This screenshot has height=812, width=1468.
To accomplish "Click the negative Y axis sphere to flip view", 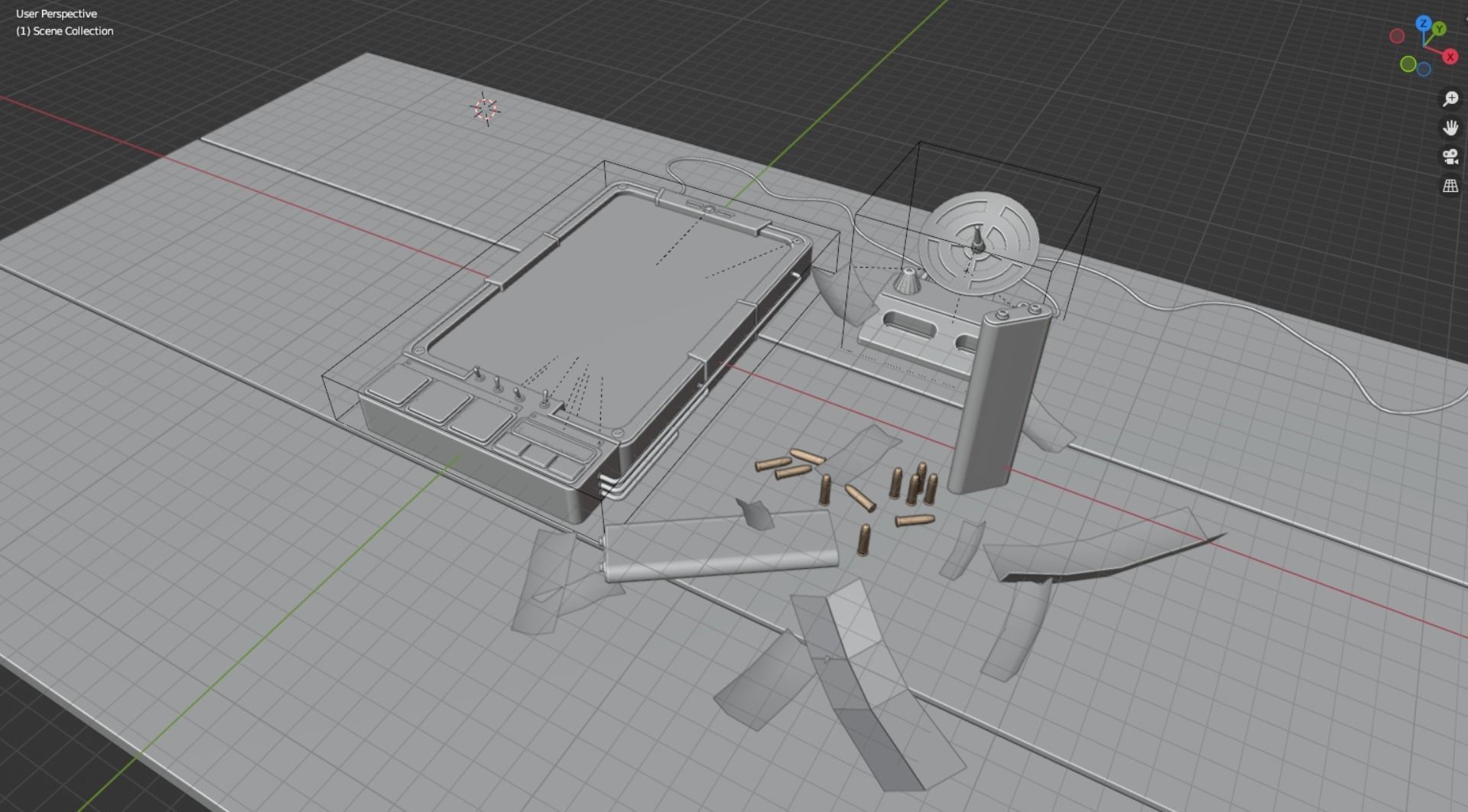I will 1408,64.
